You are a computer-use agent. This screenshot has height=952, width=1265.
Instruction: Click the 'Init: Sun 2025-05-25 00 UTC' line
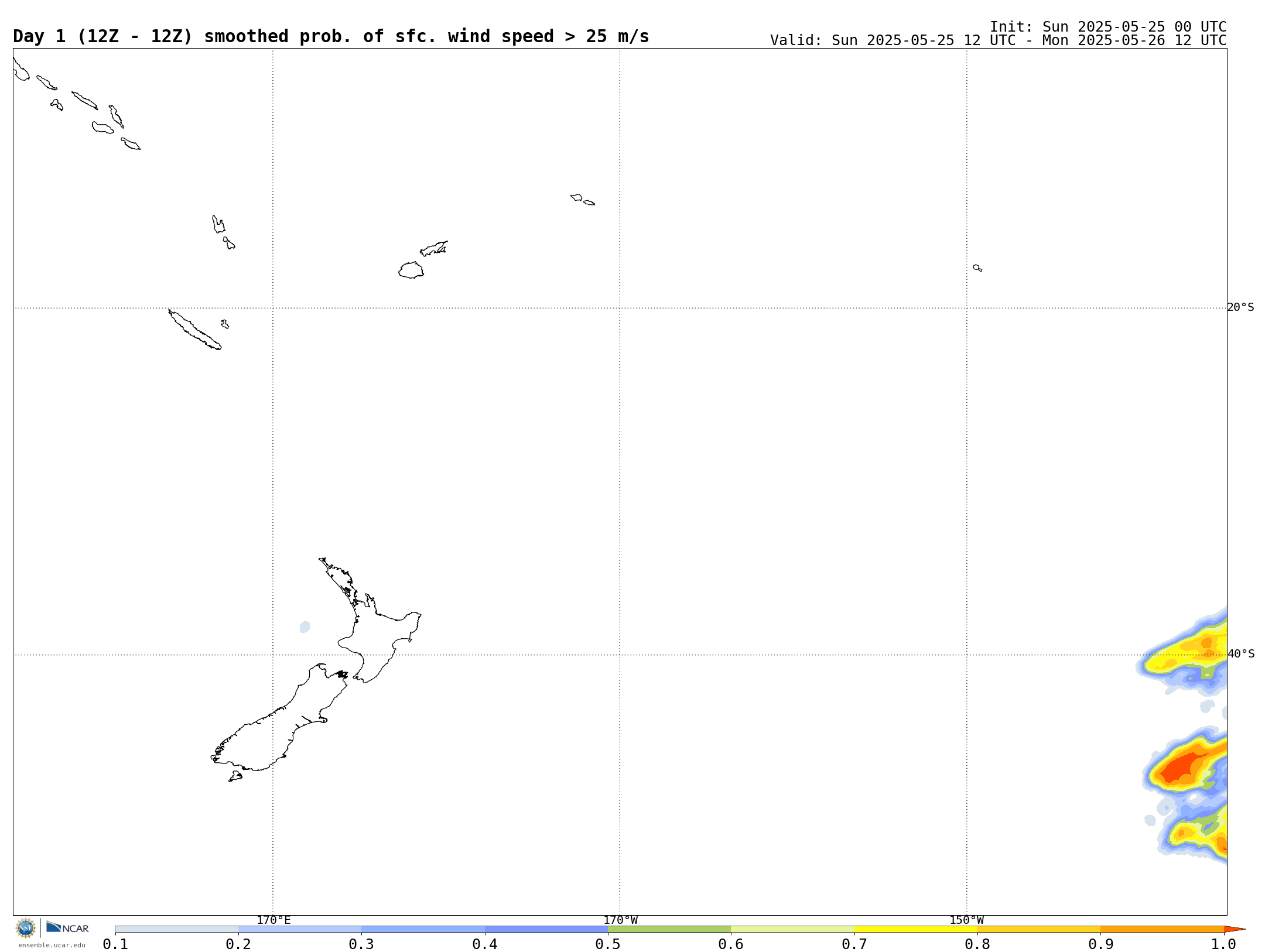point(1108,27)
